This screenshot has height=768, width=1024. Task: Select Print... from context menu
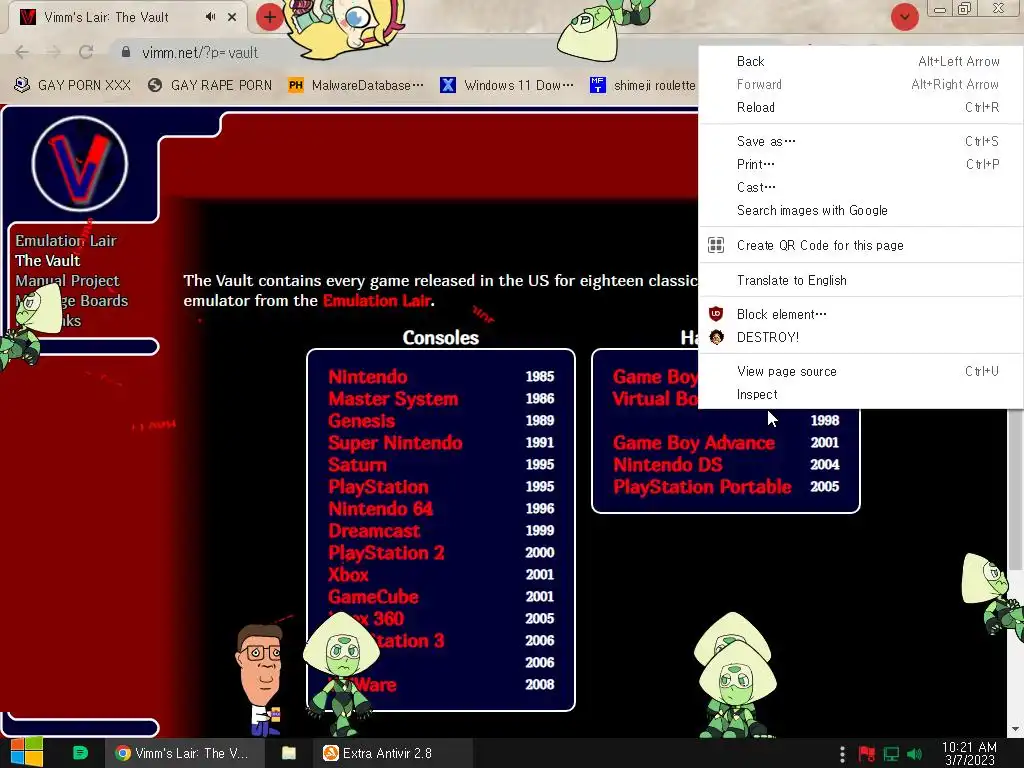coord(860,164)
